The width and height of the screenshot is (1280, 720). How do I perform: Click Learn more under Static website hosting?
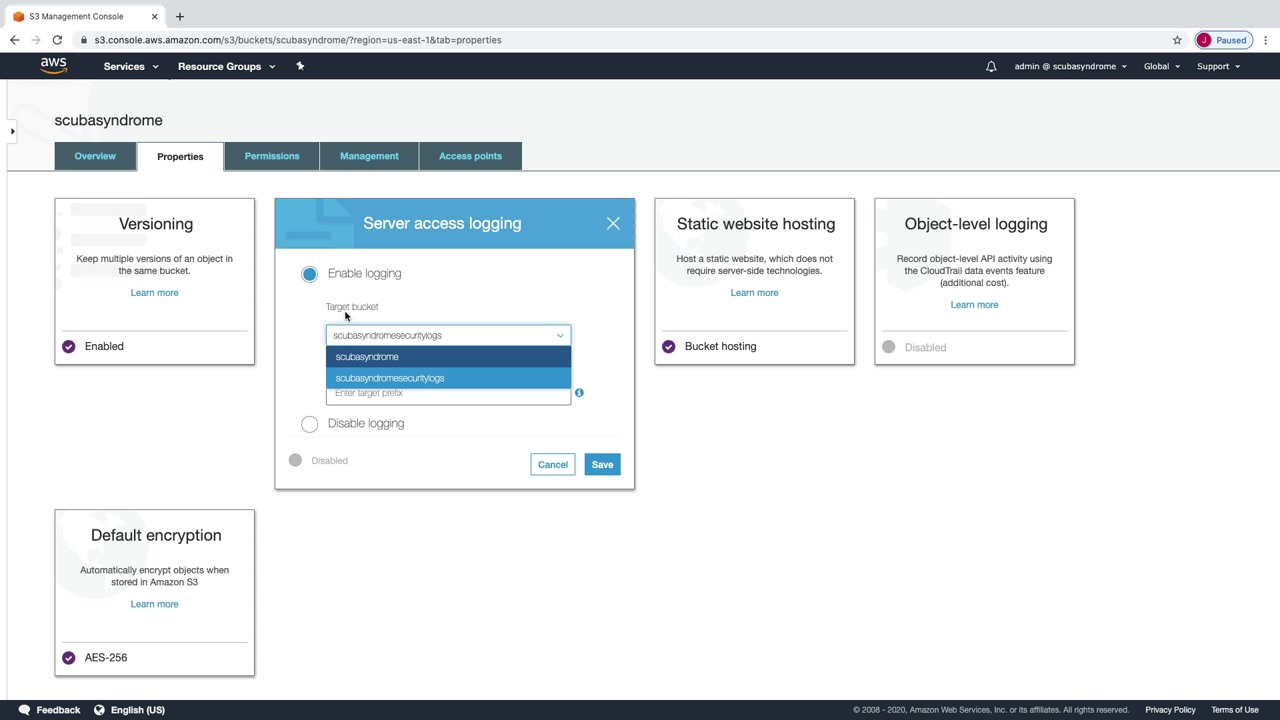(754, 293)
